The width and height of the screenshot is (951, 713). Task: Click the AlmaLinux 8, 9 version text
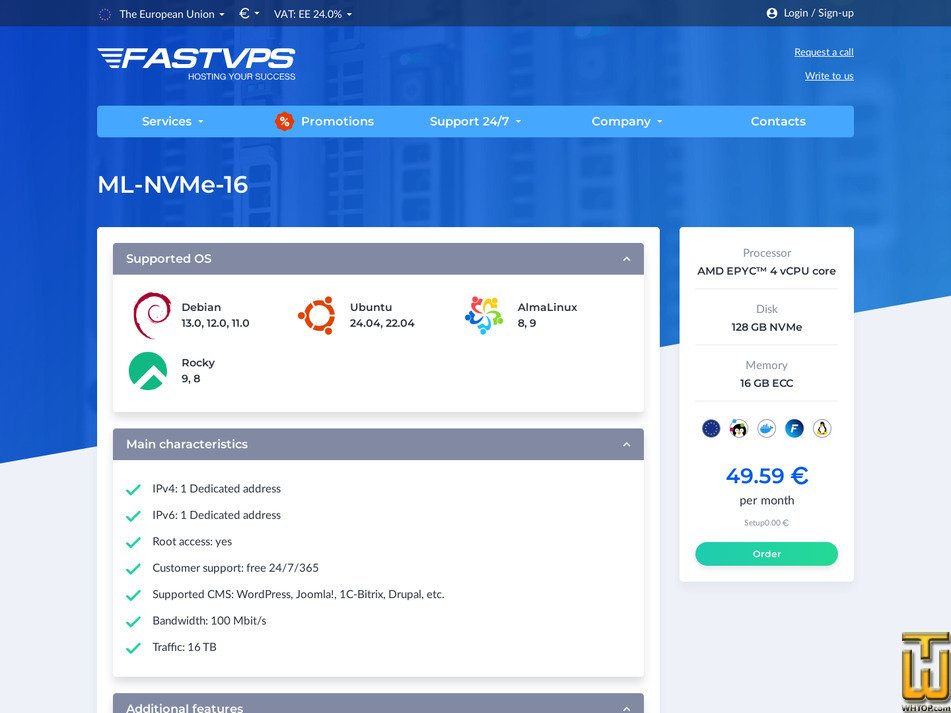[526, 323]
